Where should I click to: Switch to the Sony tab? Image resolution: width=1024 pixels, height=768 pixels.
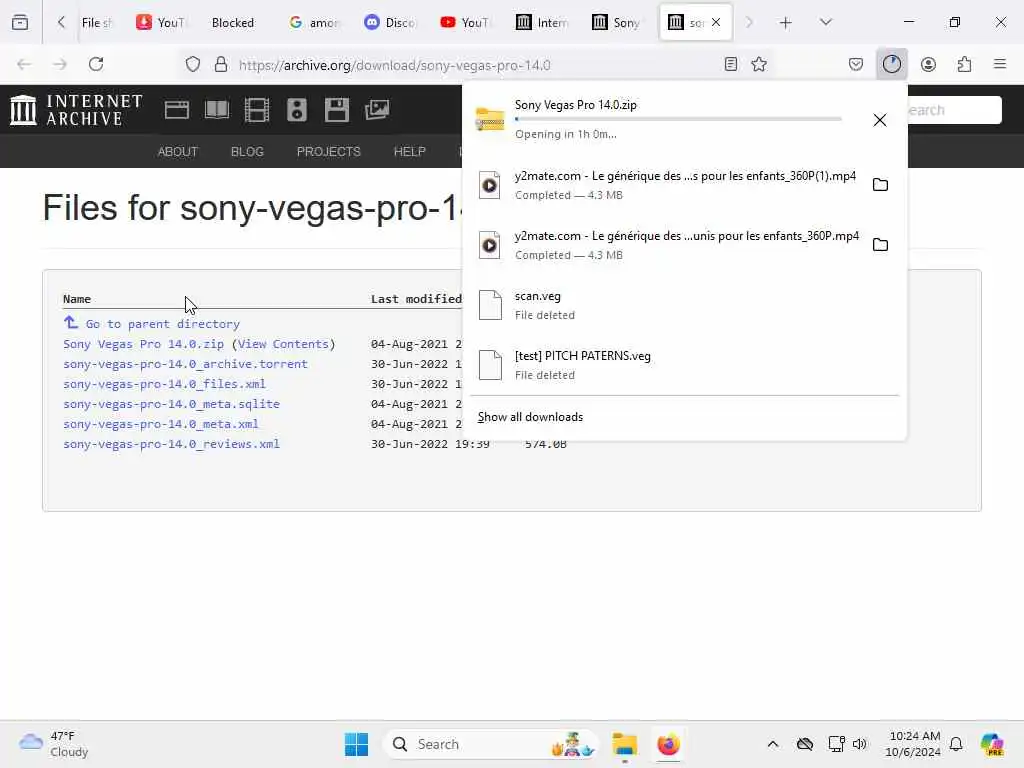pos(616,23)
